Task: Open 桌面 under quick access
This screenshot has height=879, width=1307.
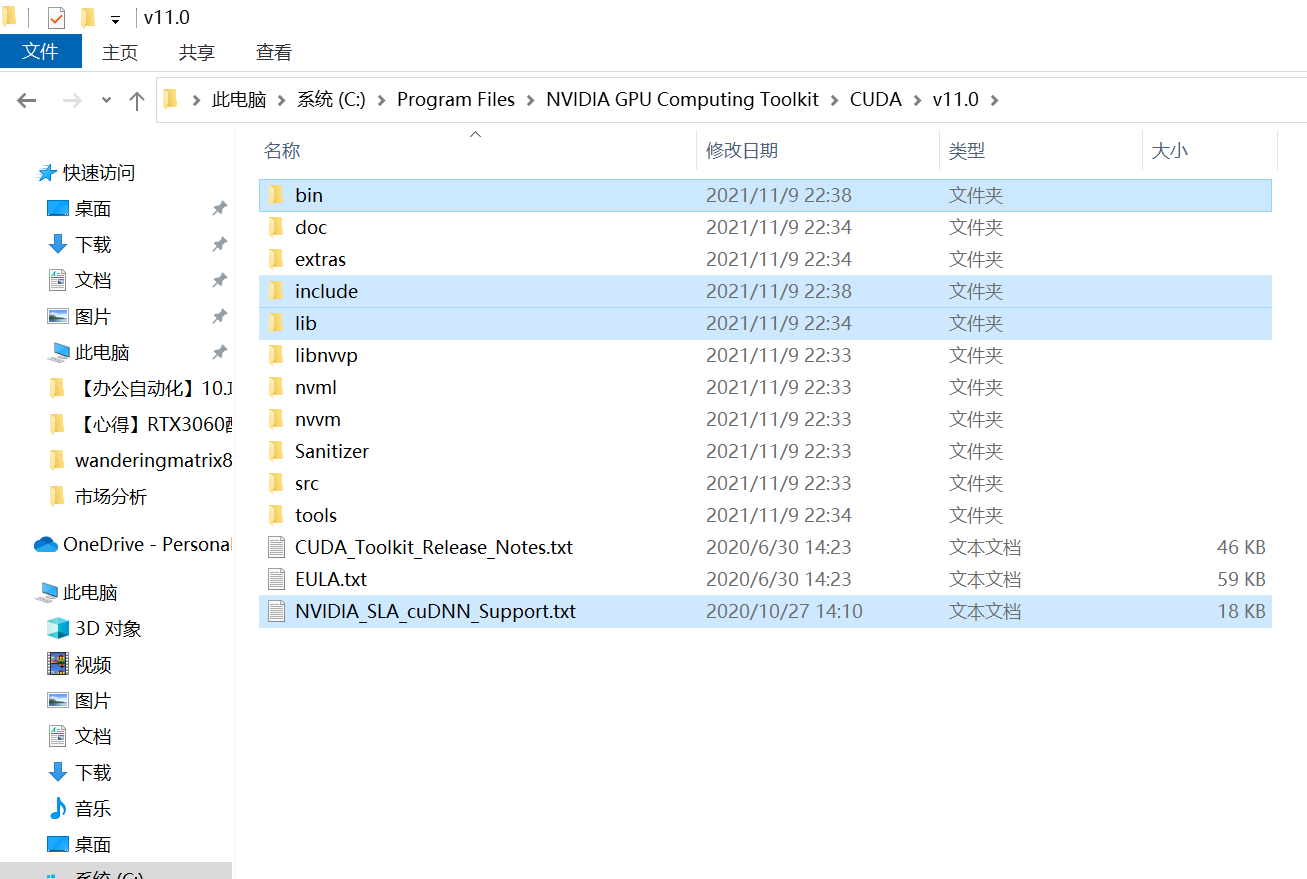Action: click(93, 209)
